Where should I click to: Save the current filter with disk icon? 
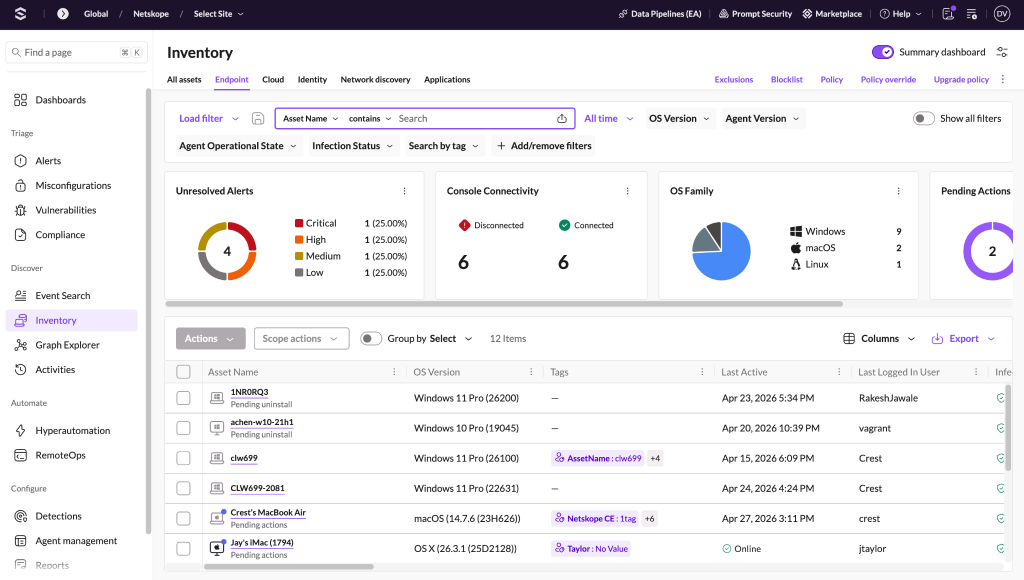point(258,118)
